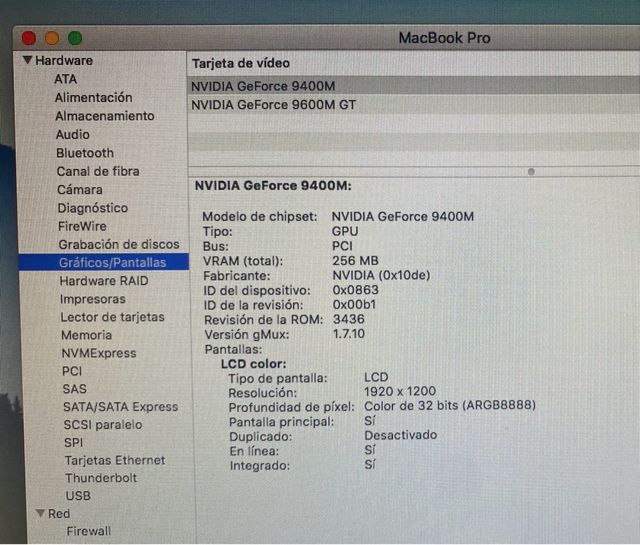Select Impresoras in the sidebar
640x545 pixels.
93,299
